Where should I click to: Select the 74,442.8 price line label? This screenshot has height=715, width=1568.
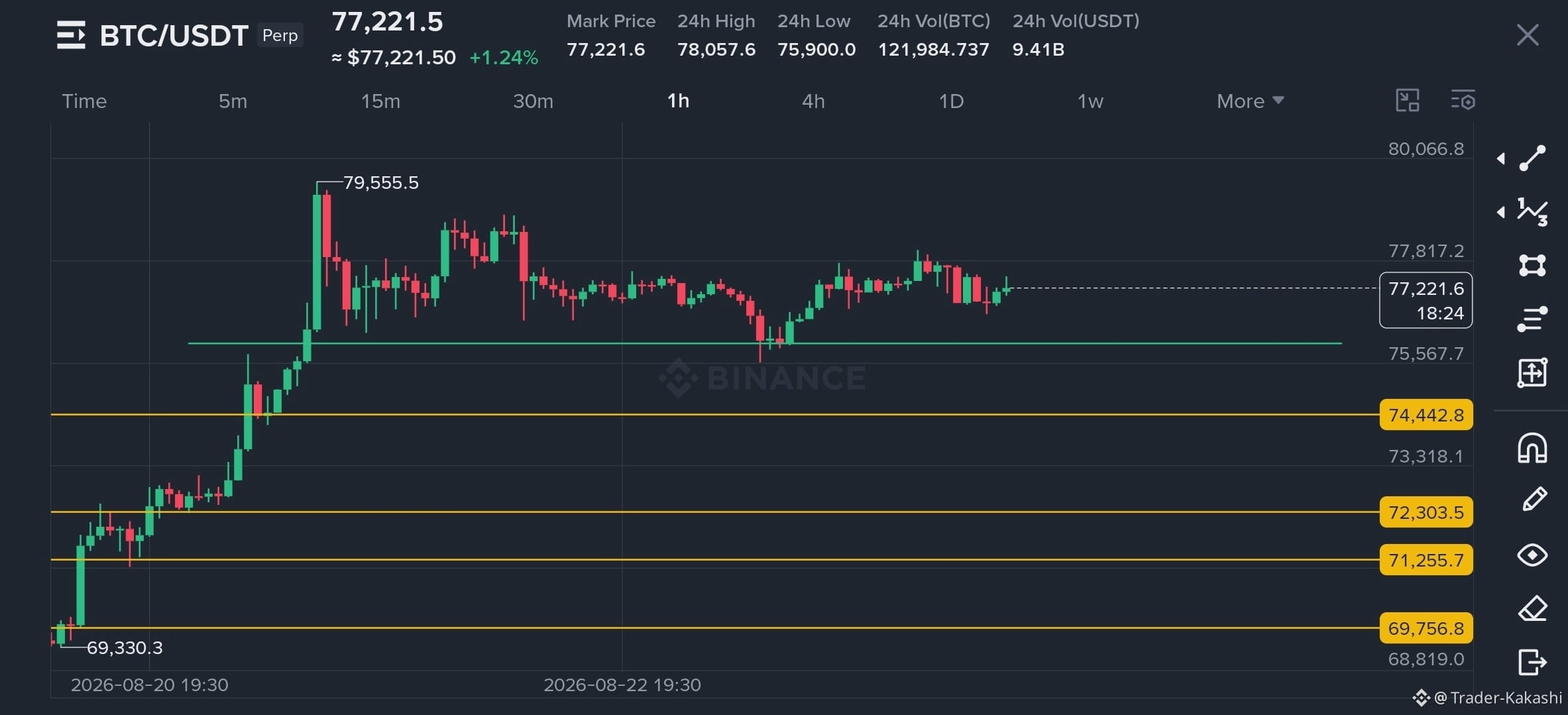1426,415
